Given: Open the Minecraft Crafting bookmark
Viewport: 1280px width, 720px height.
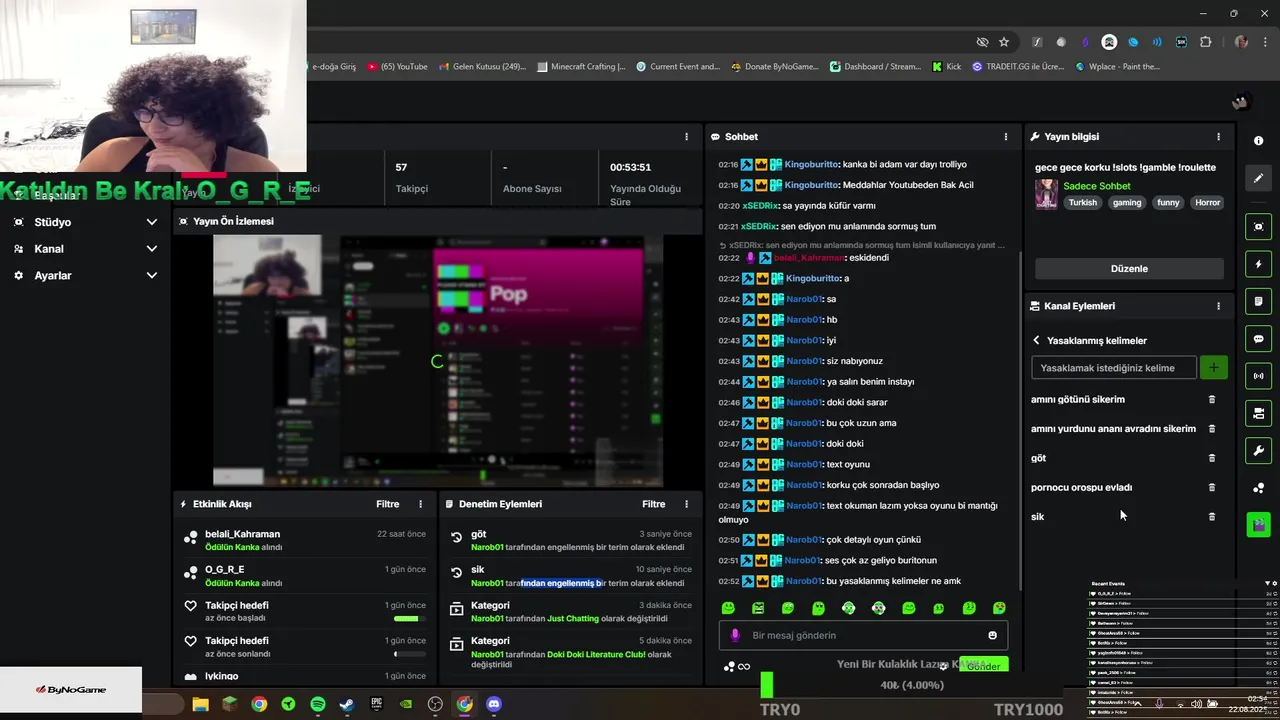Looking at the screenshot, I should (581, 67).
